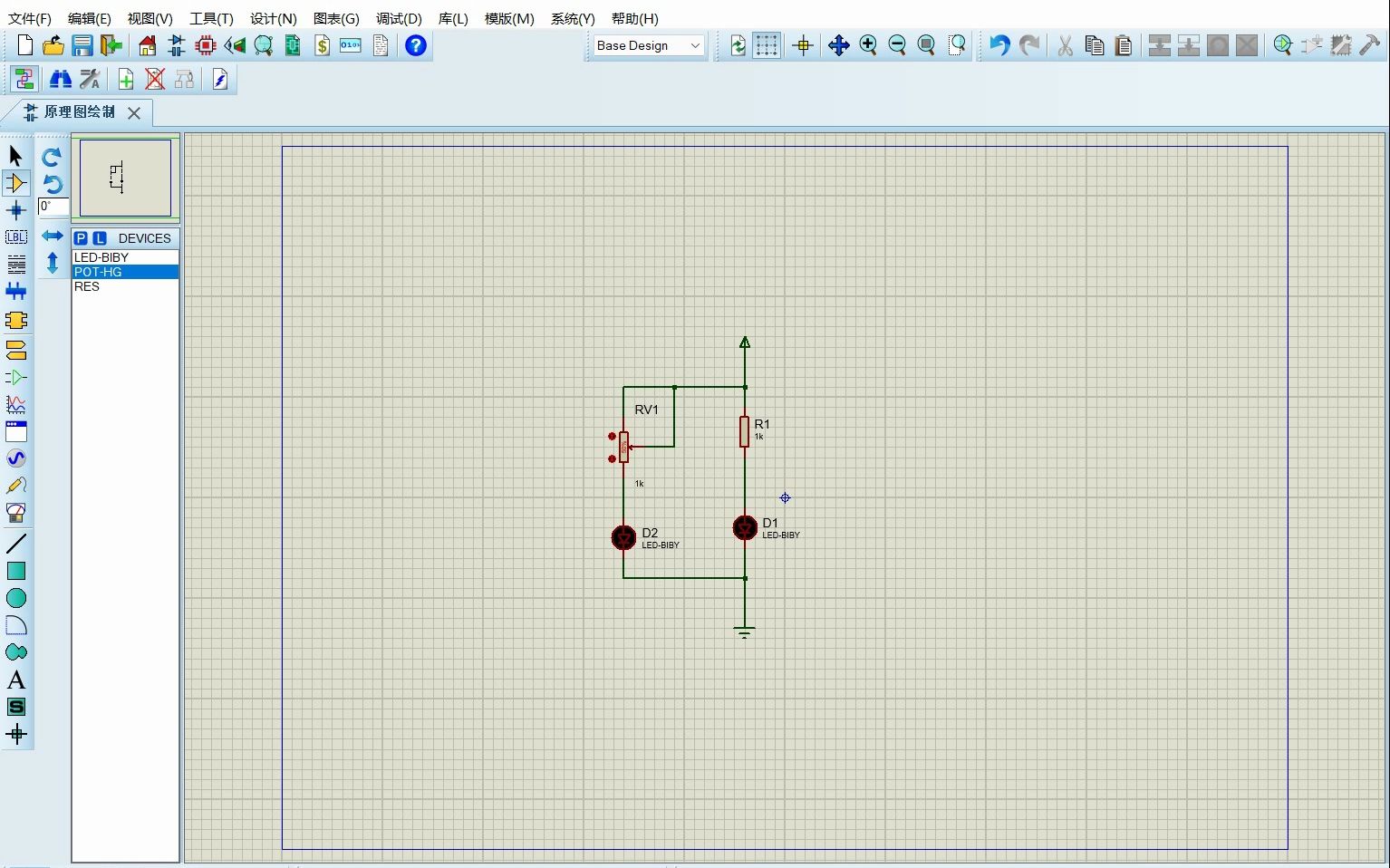The image size is (1390, 868).
Task: Open the 帮助(H) menu
Action: [635, 18]
